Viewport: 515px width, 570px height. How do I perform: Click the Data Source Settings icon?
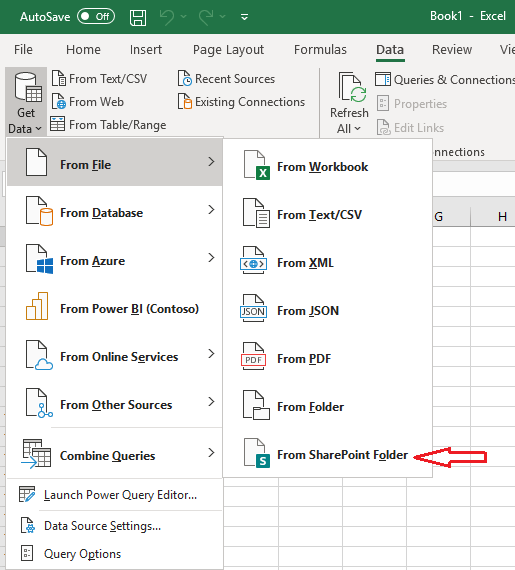[28, 526]
